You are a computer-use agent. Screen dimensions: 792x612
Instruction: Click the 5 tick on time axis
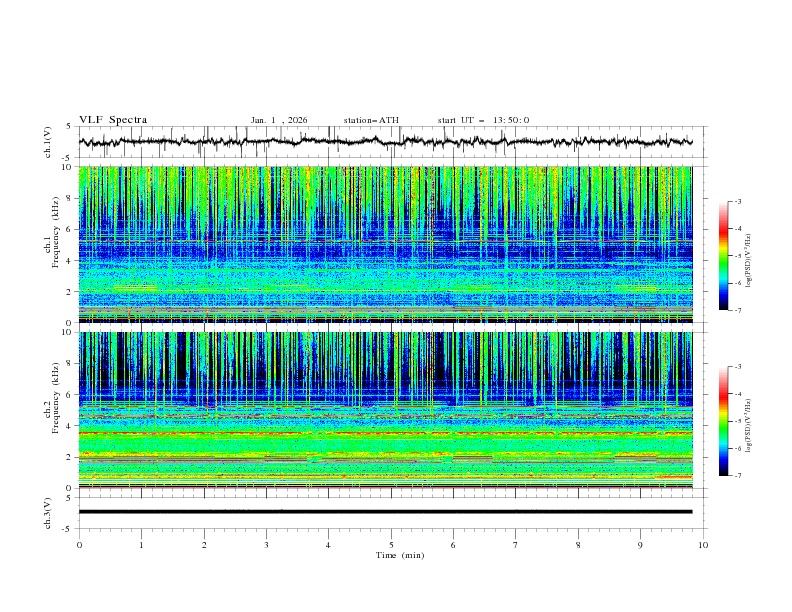tap(391, 545)
